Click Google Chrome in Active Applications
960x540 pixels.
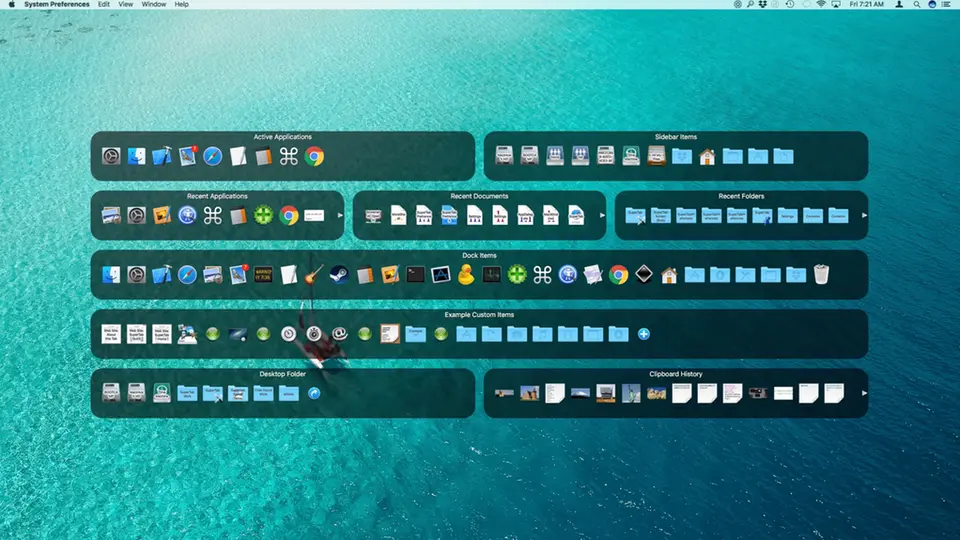pos(314,156)
